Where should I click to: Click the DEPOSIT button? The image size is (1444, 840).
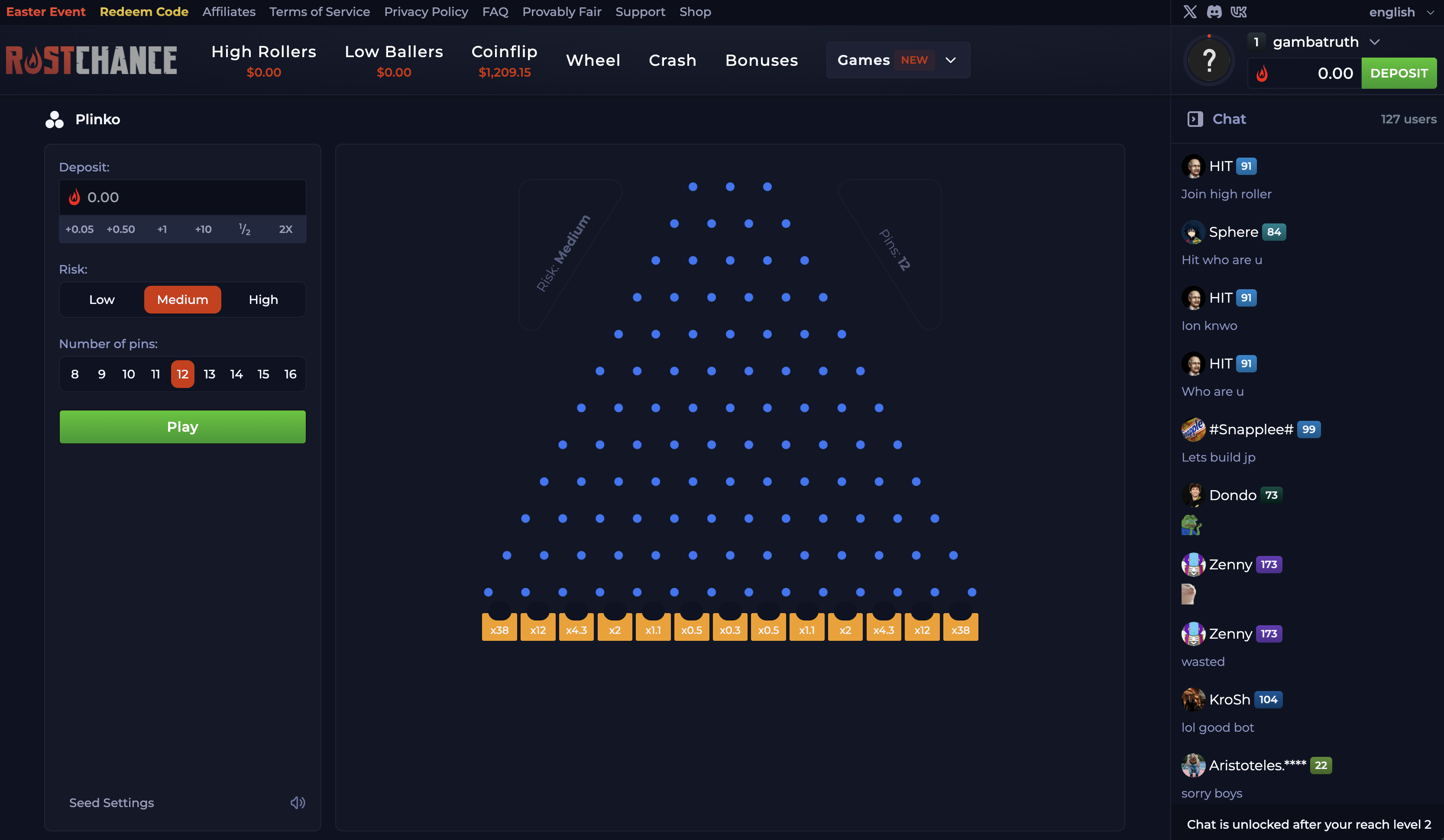click(x=1399, y=73)
